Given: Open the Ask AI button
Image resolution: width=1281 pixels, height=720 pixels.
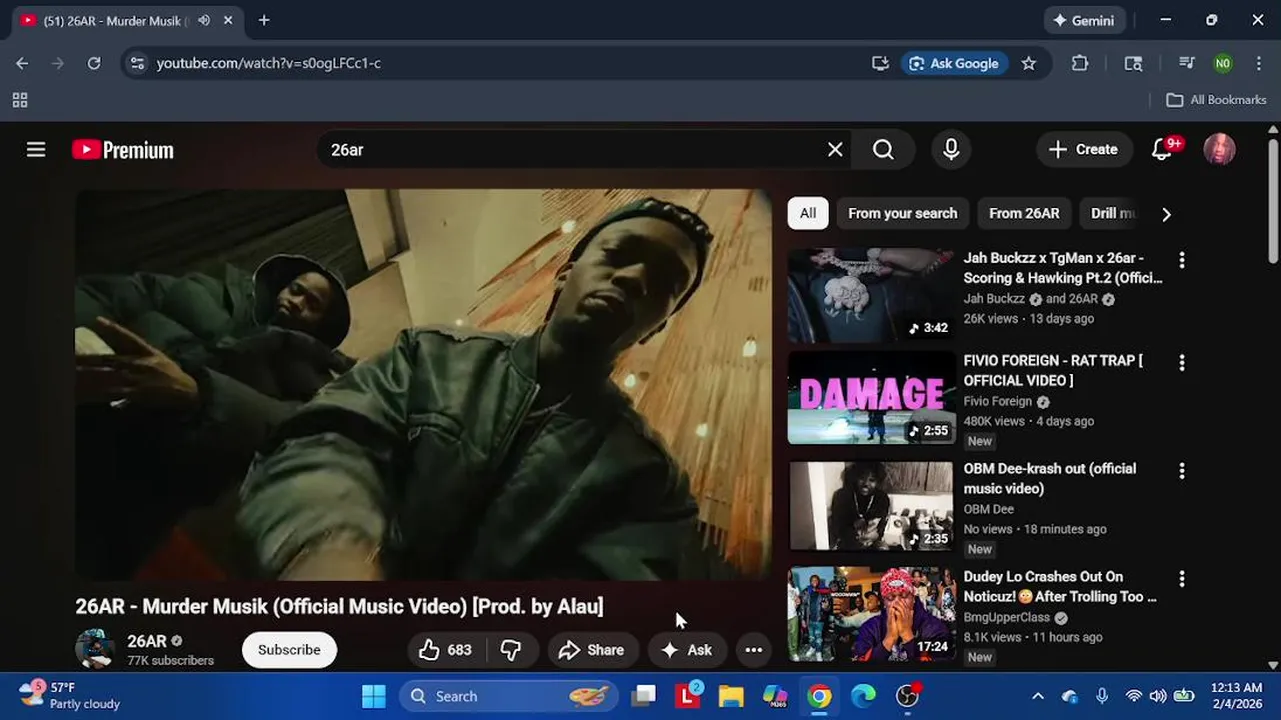Looking at the screenshot, I should 686,650.
